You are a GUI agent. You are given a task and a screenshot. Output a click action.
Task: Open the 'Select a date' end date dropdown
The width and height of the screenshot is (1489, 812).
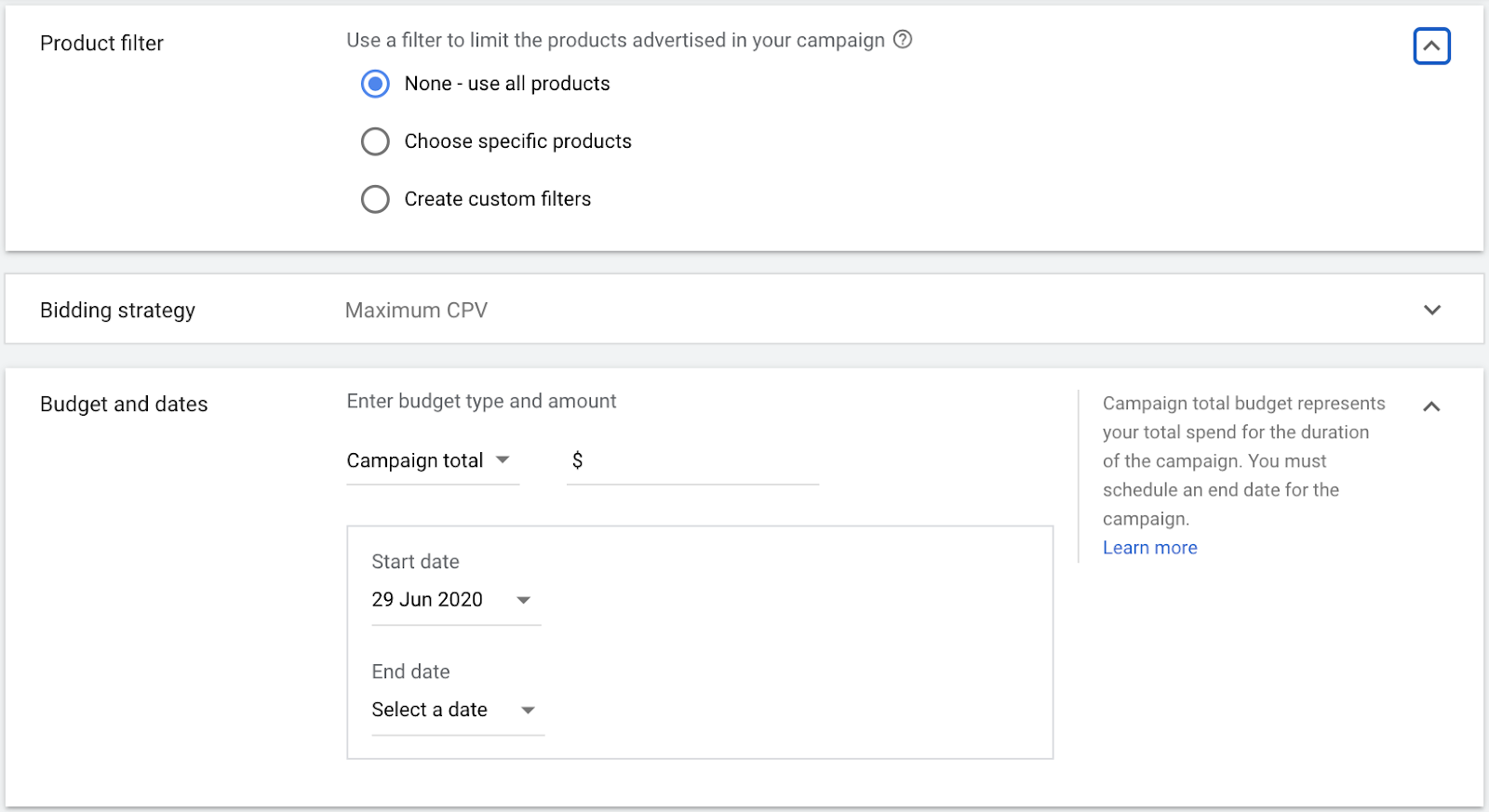(x=430, y=710)
